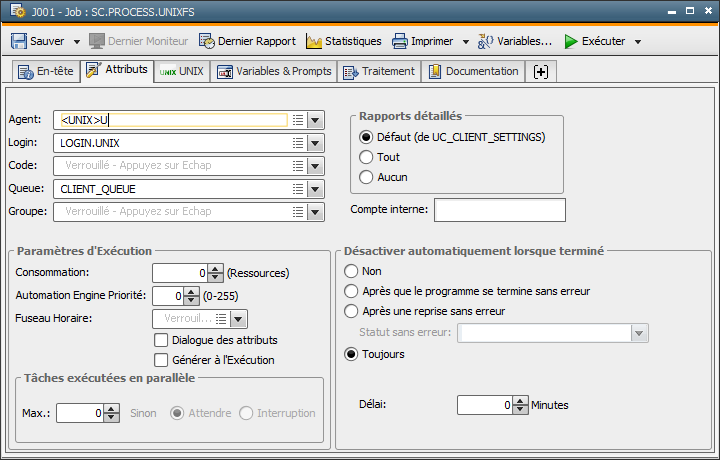Open the UNIX tab
Viewport: 720px width, 460px height.
click(x=181, y=71)
